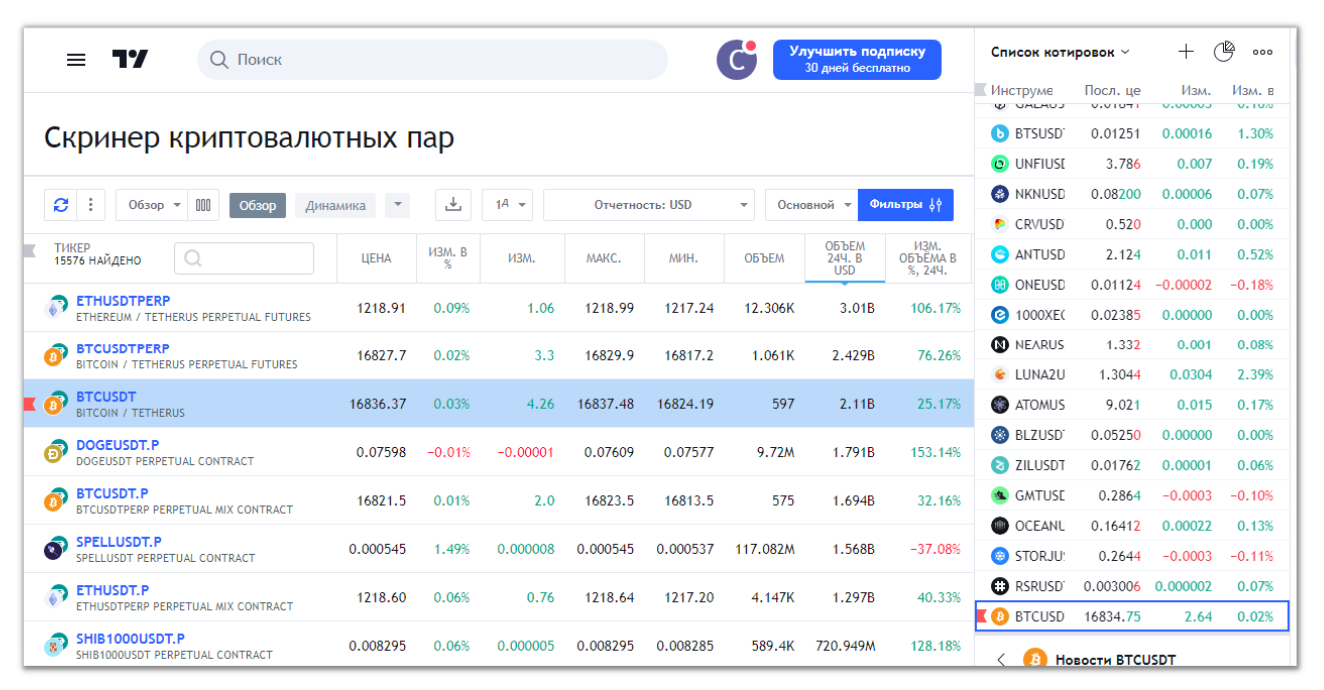The height and width of the screenshot is (690, 1324).
Task: Select CRVUSD watchlist row
Action: [x=1132, y=224]
